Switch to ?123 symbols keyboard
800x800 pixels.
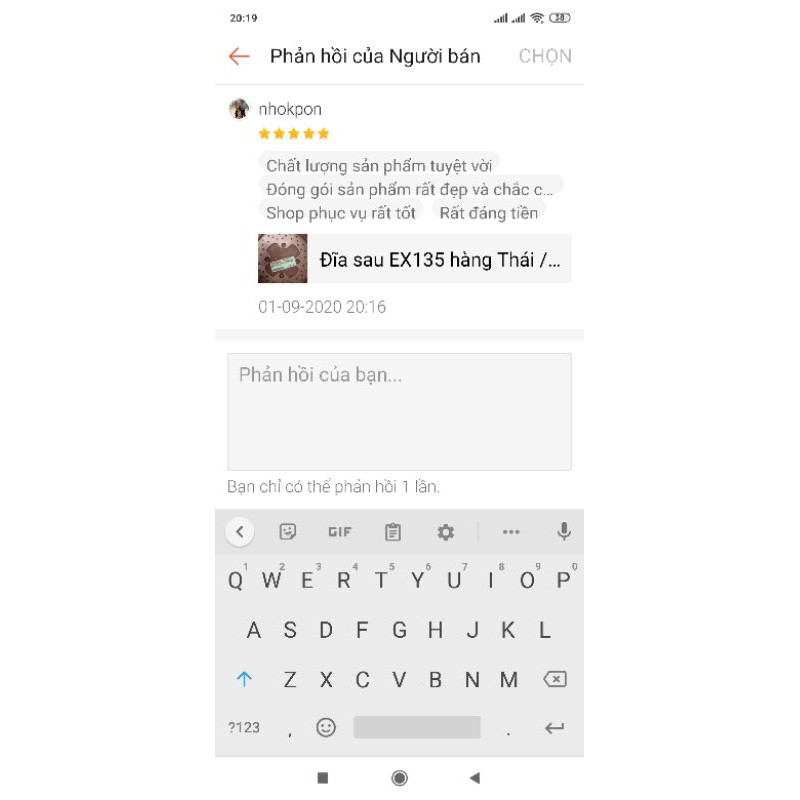[244, 728]
